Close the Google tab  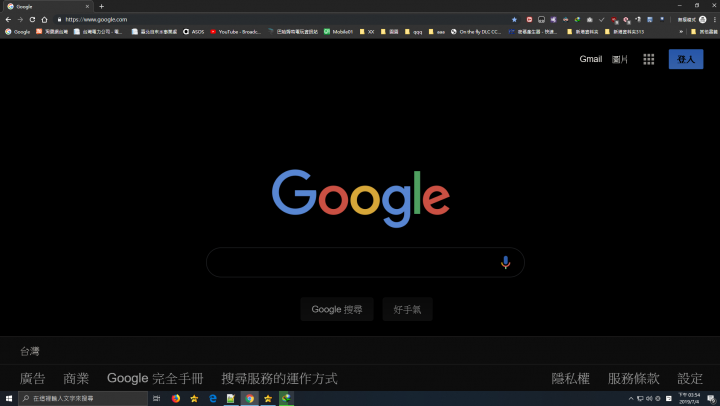coord(87,6)
